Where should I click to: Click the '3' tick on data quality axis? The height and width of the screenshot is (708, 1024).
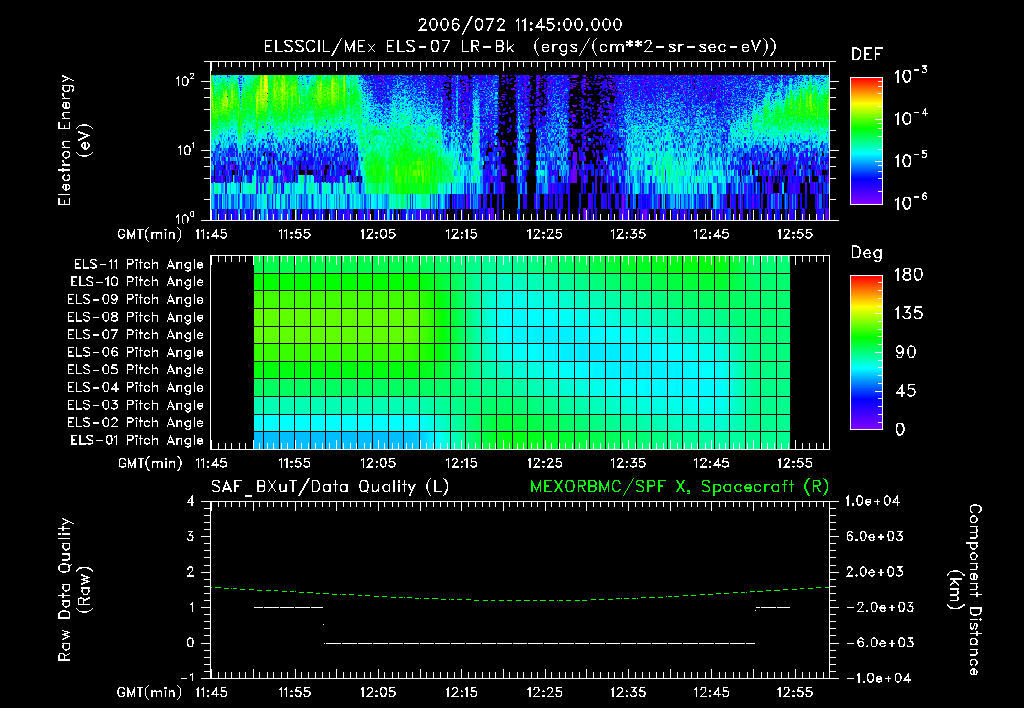point(191,536)
